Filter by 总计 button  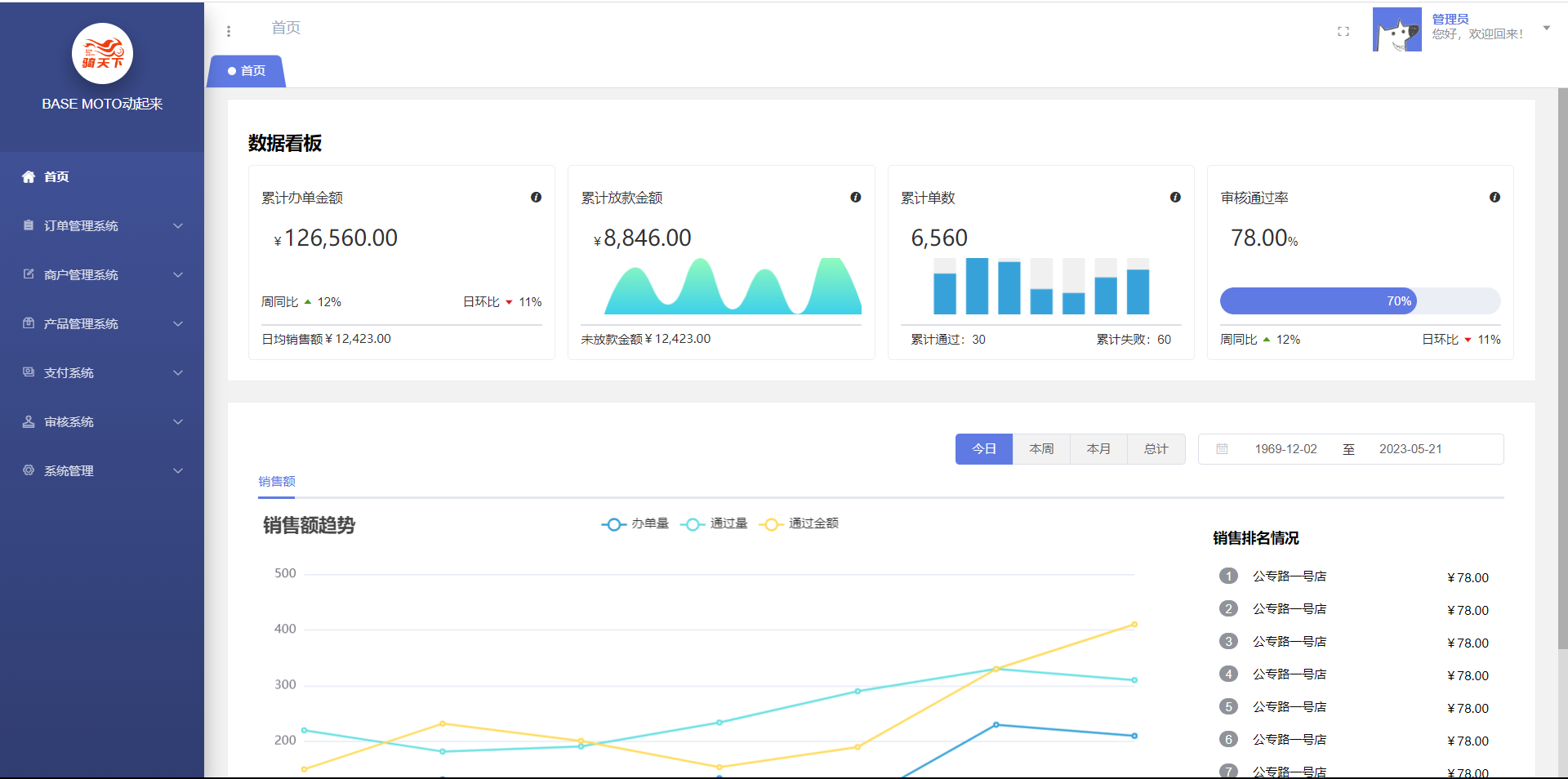[x=1156, y=449]
